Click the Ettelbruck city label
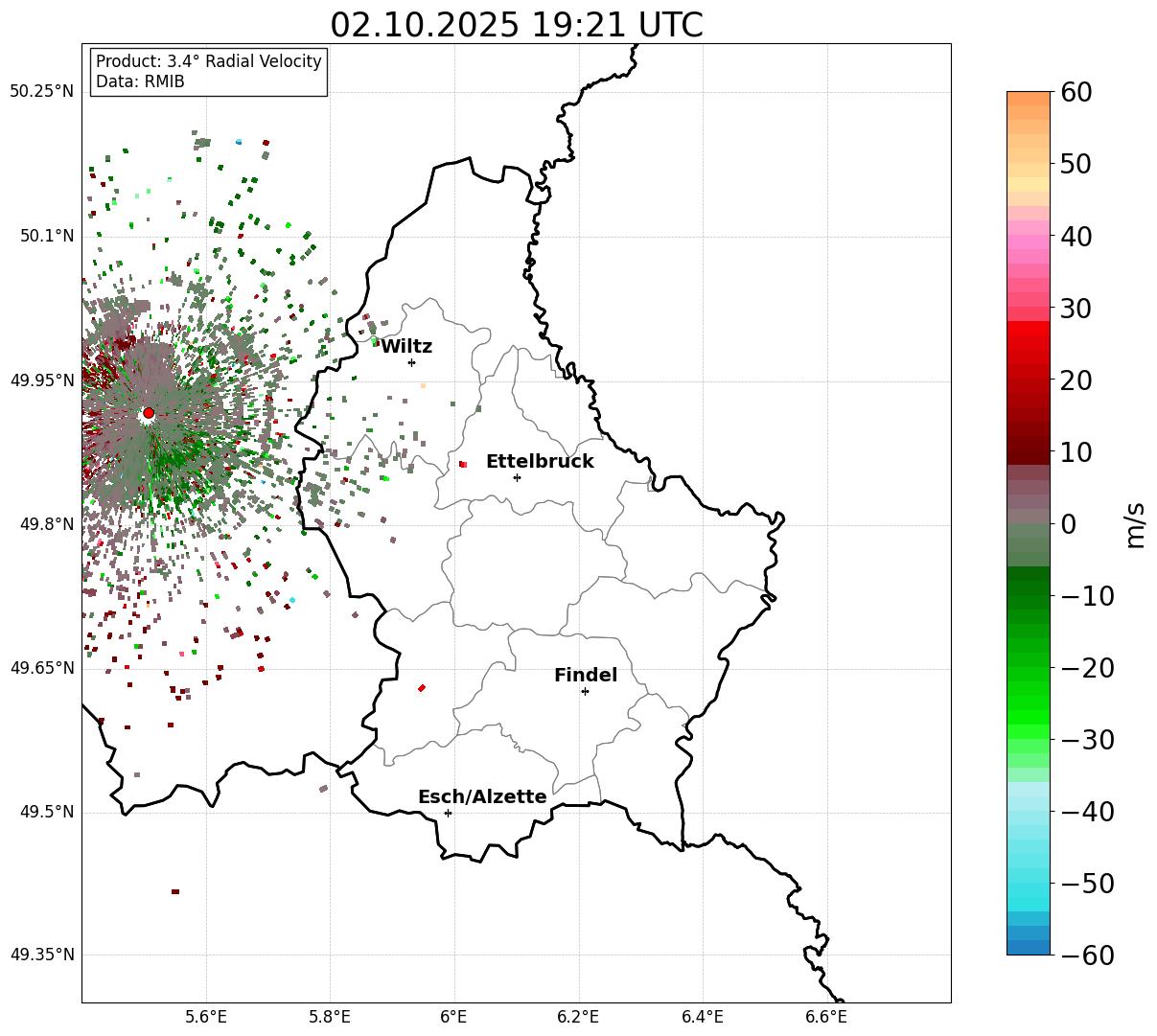1157x1036 pixels. pyautogui.click(x=540, y=462)
